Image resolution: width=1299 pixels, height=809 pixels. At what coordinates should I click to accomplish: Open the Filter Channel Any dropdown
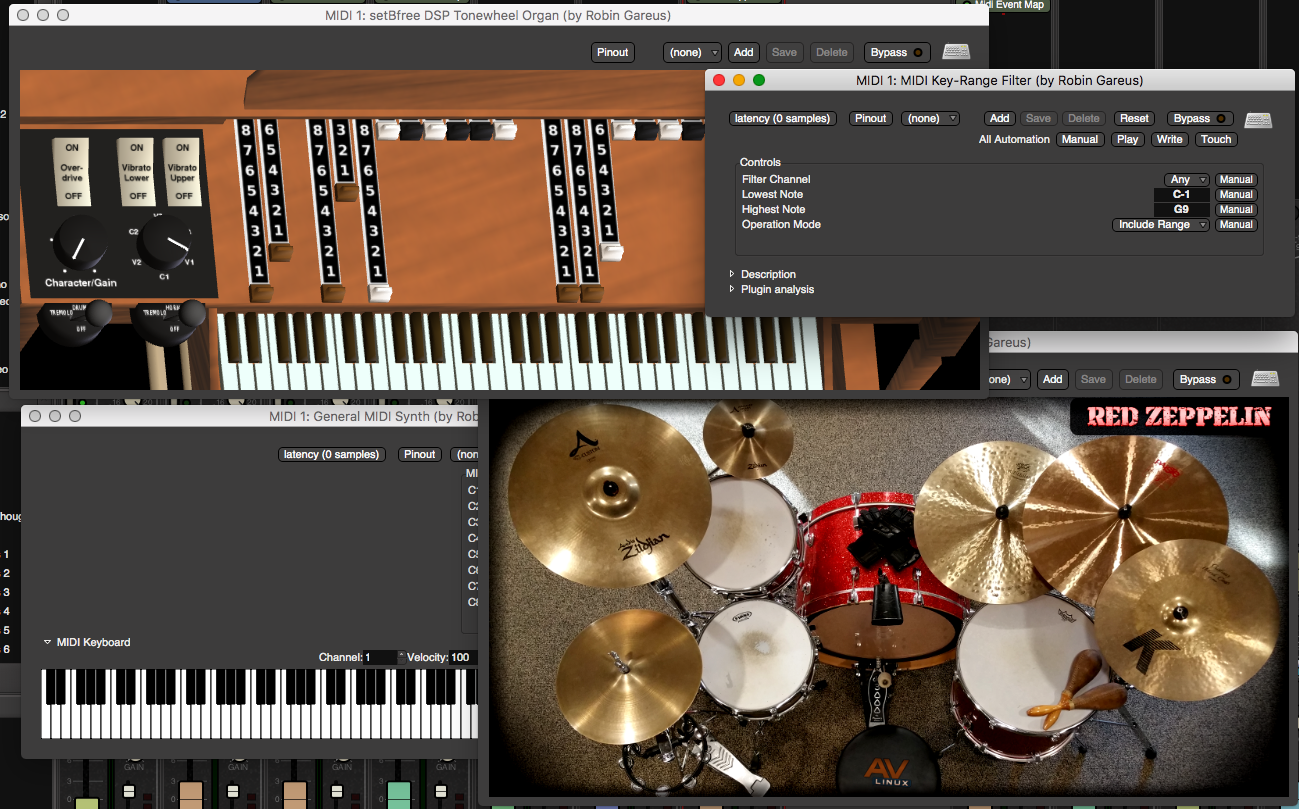tap(1184, 179)
